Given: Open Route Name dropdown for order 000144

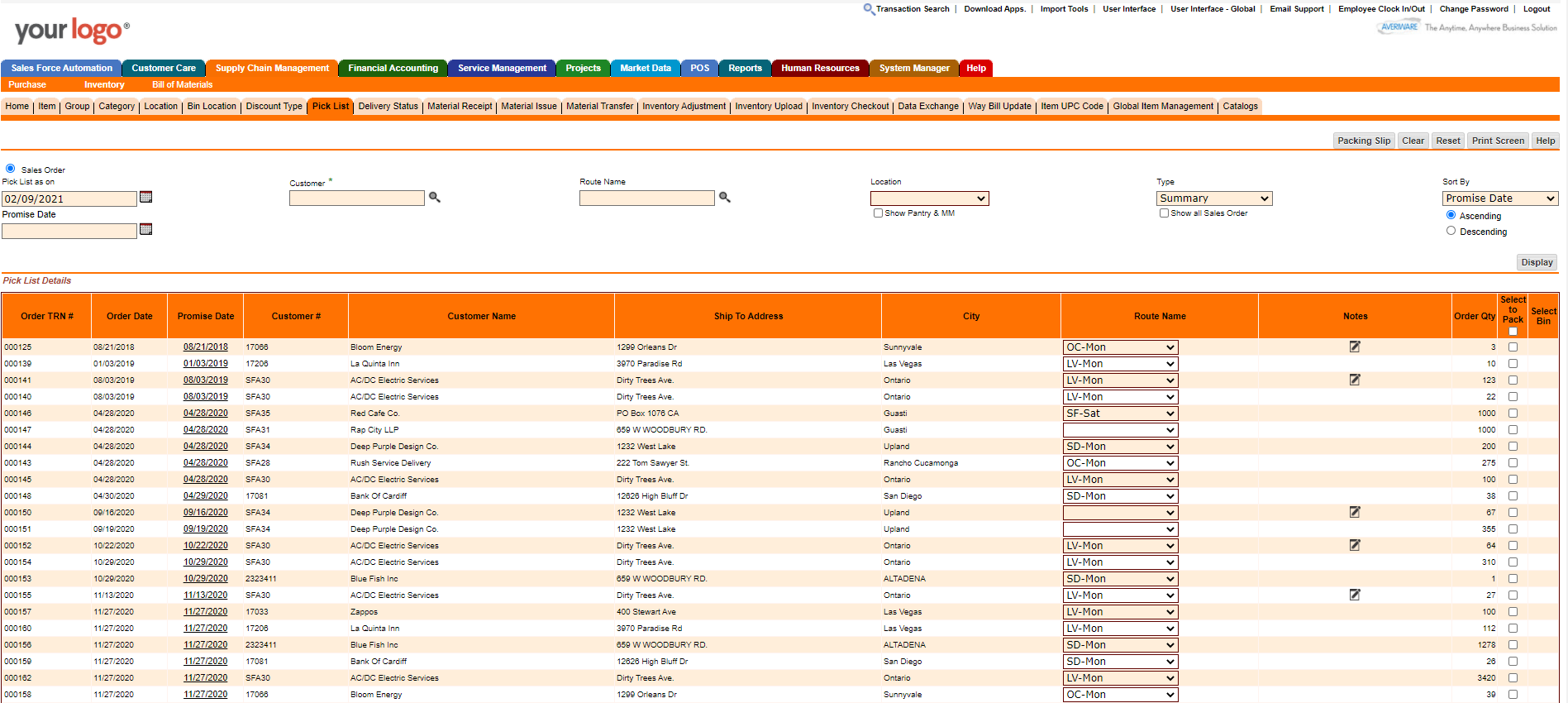Looking at the screenshot, I should coord(1120,447).
